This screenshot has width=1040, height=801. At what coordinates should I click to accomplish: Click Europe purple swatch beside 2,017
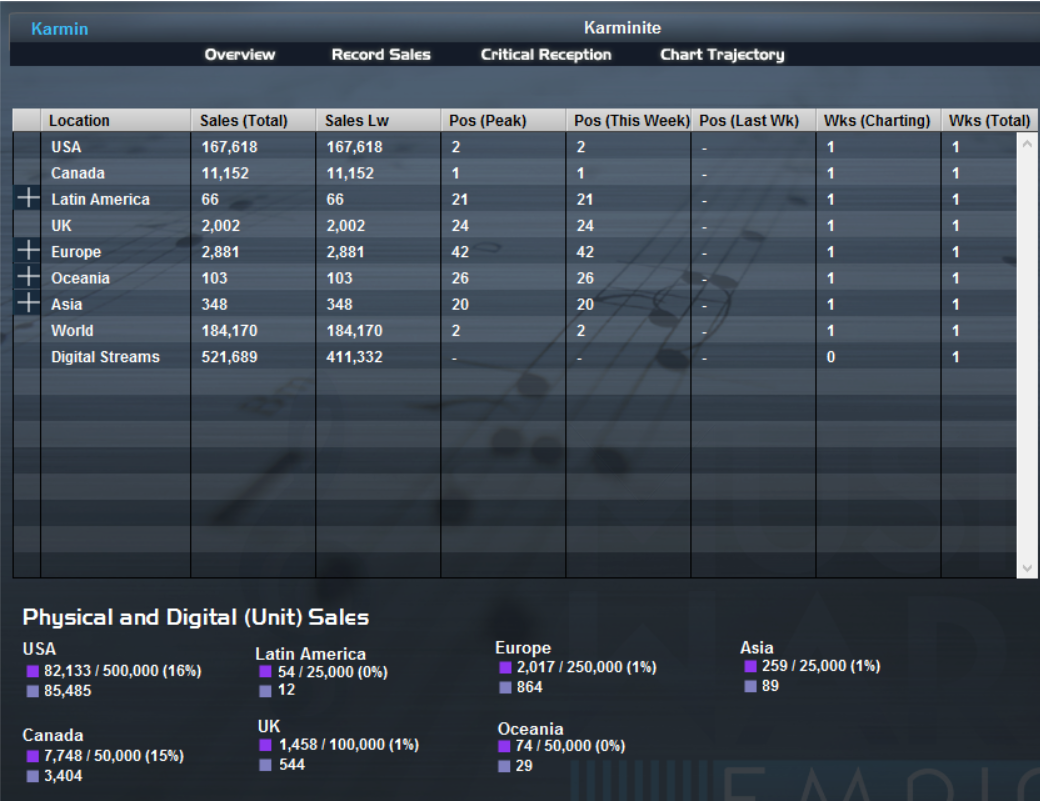(505, 667)
